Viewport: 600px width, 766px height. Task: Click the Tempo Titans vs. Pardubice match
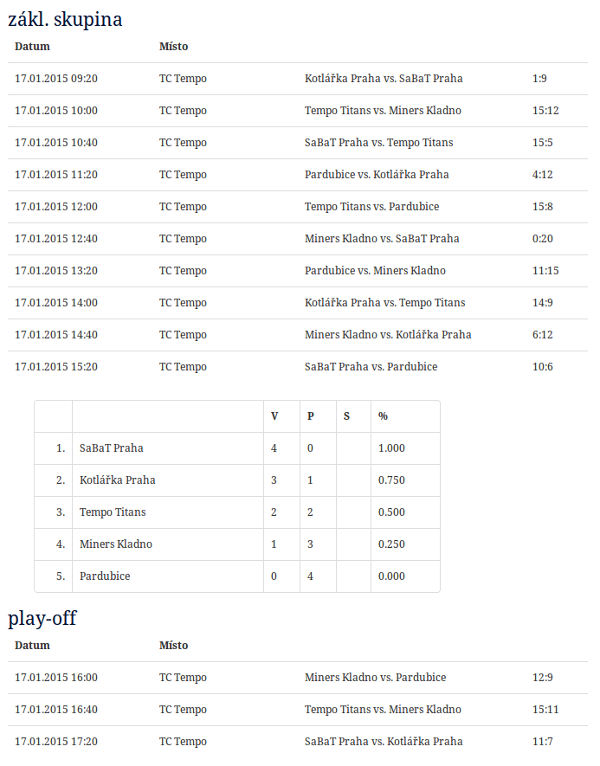click(x=371, y=206)
